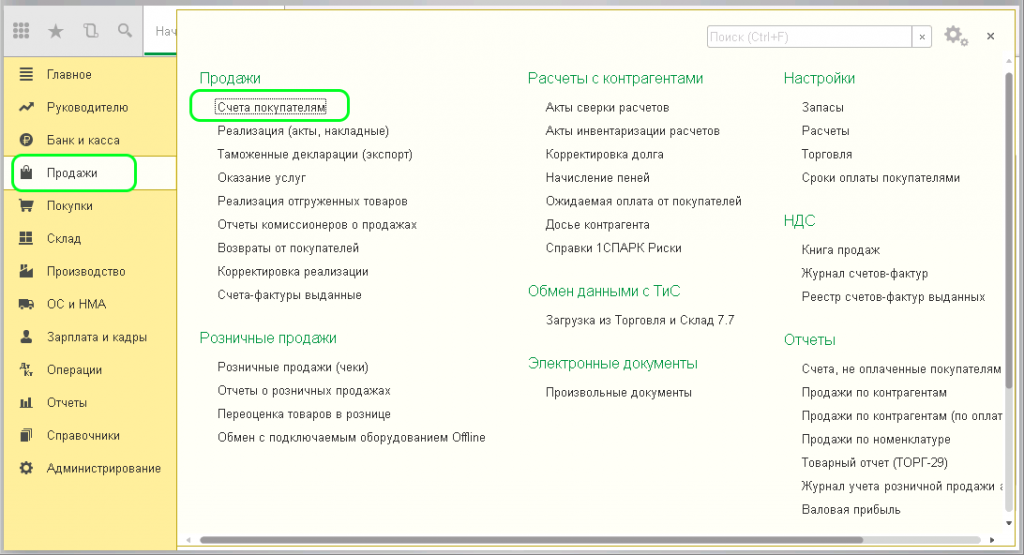Open Товарный отчет (ТОРГ-29)
Screen dimensions: 1024x555
point(874,463)
